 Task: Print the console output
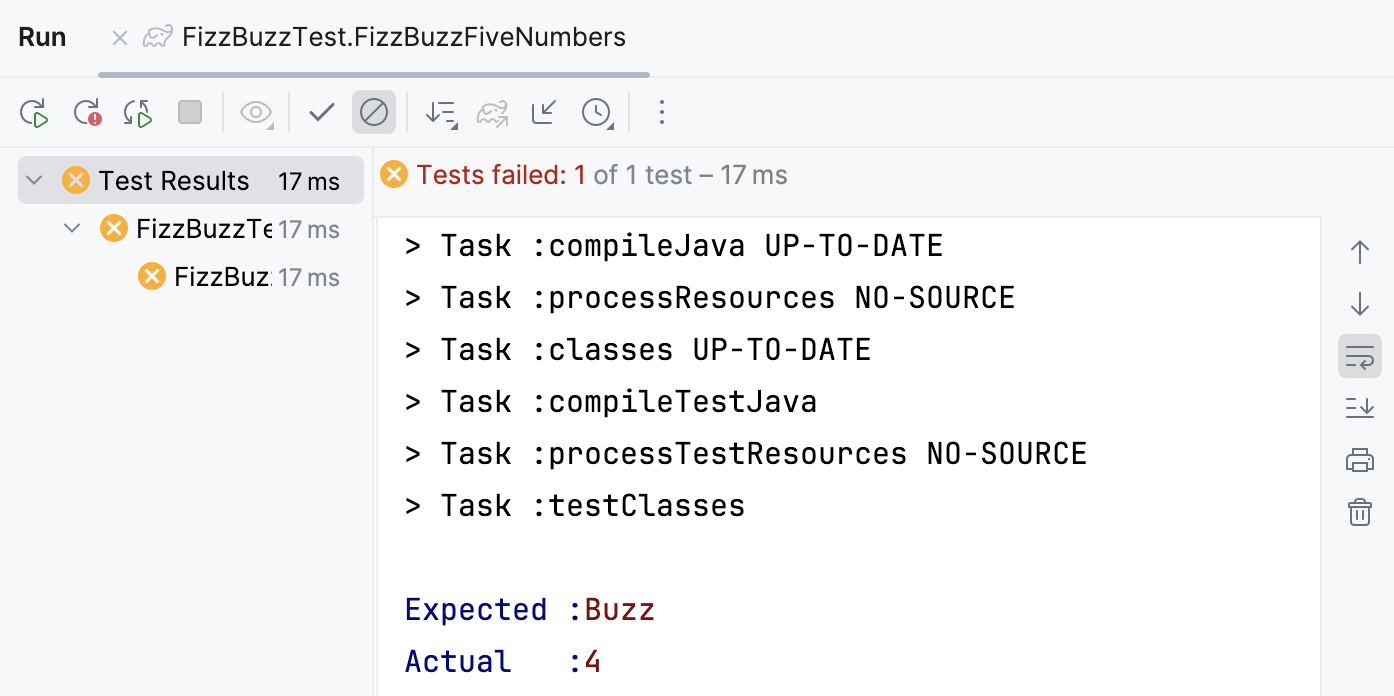click(x=1359, y=459)
